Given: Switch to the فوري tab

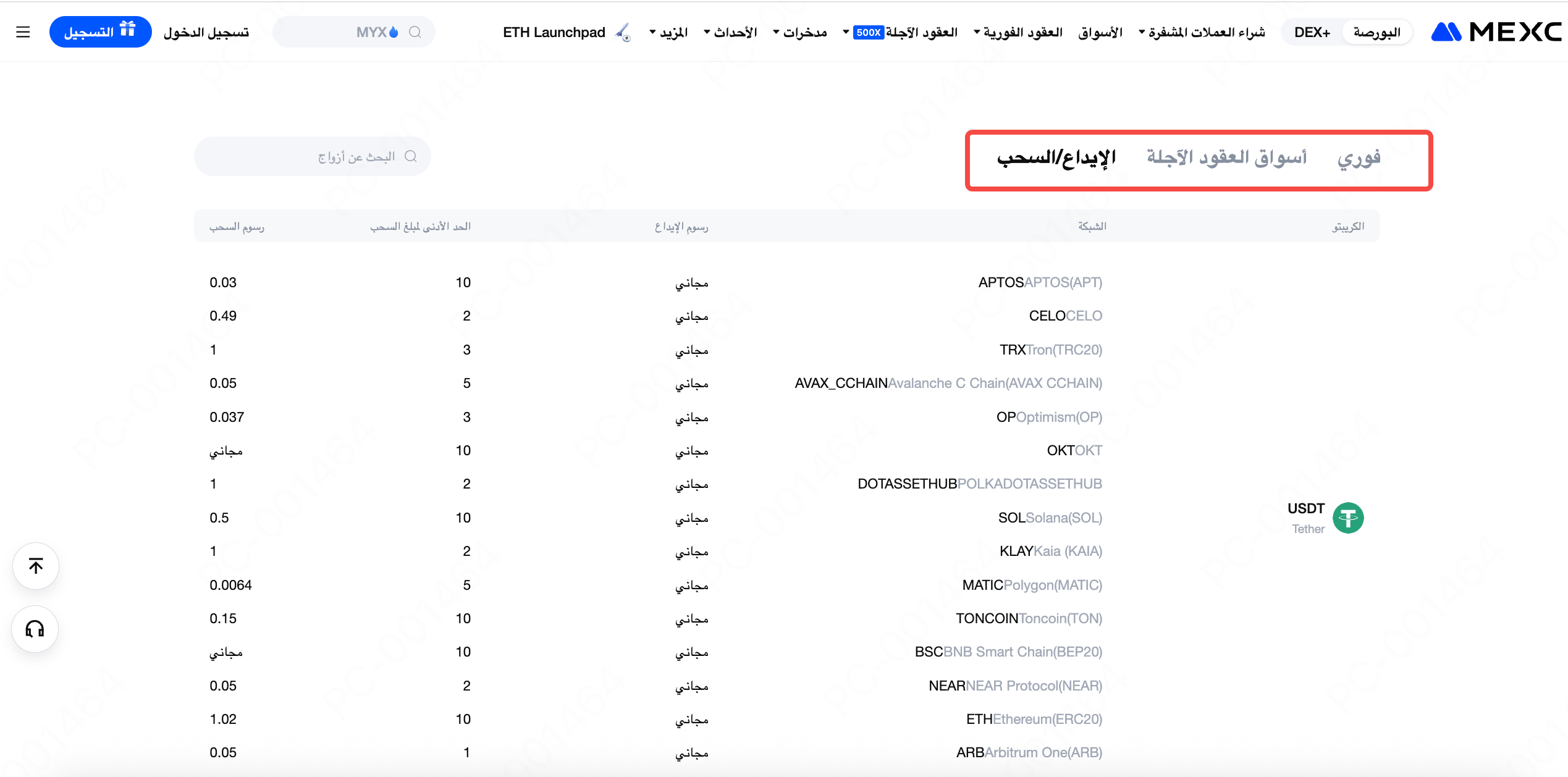Looking at the screenshot, I should [x=1359, y=158].
